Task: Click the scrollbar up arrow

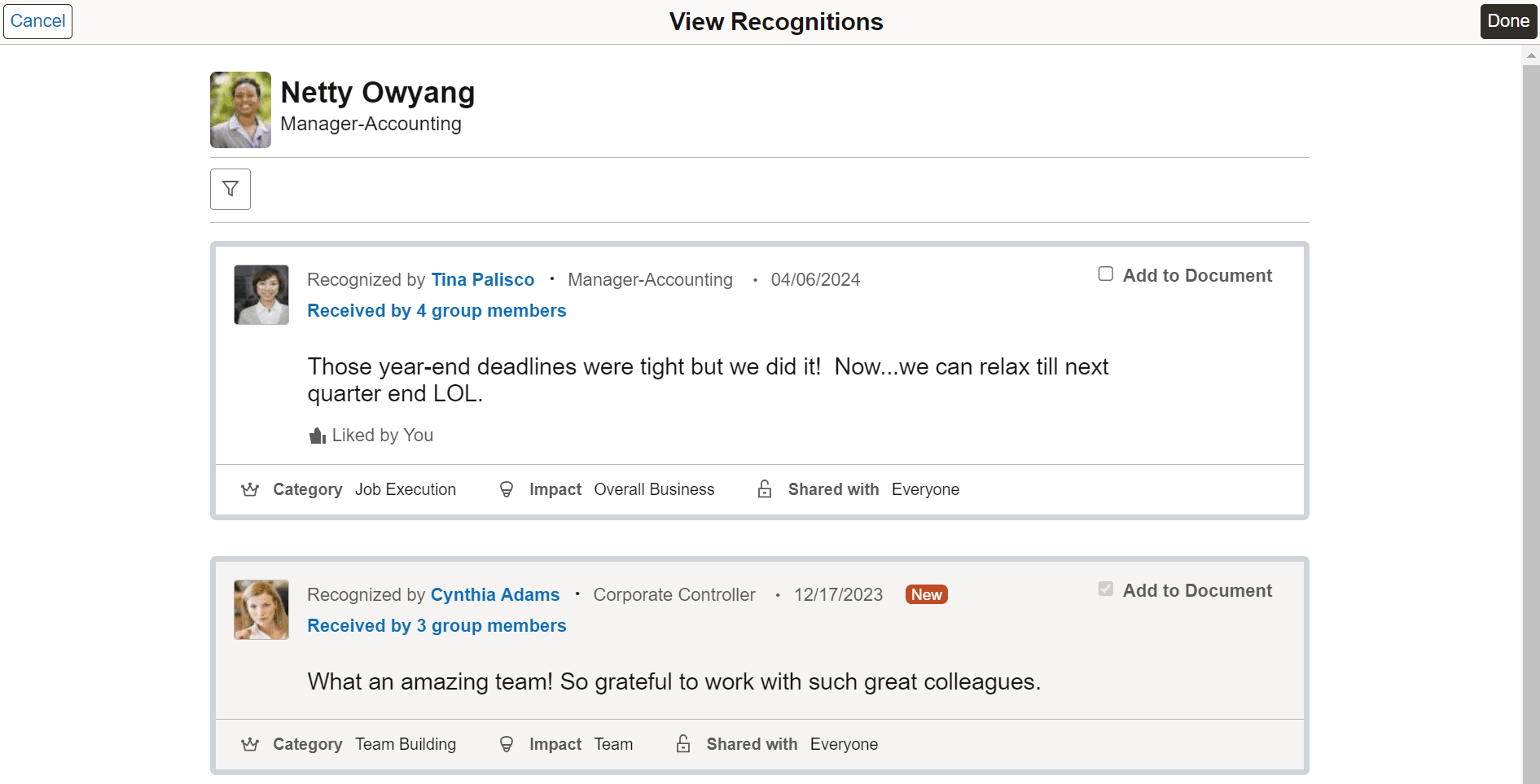Action: [x=1530, y=55]
